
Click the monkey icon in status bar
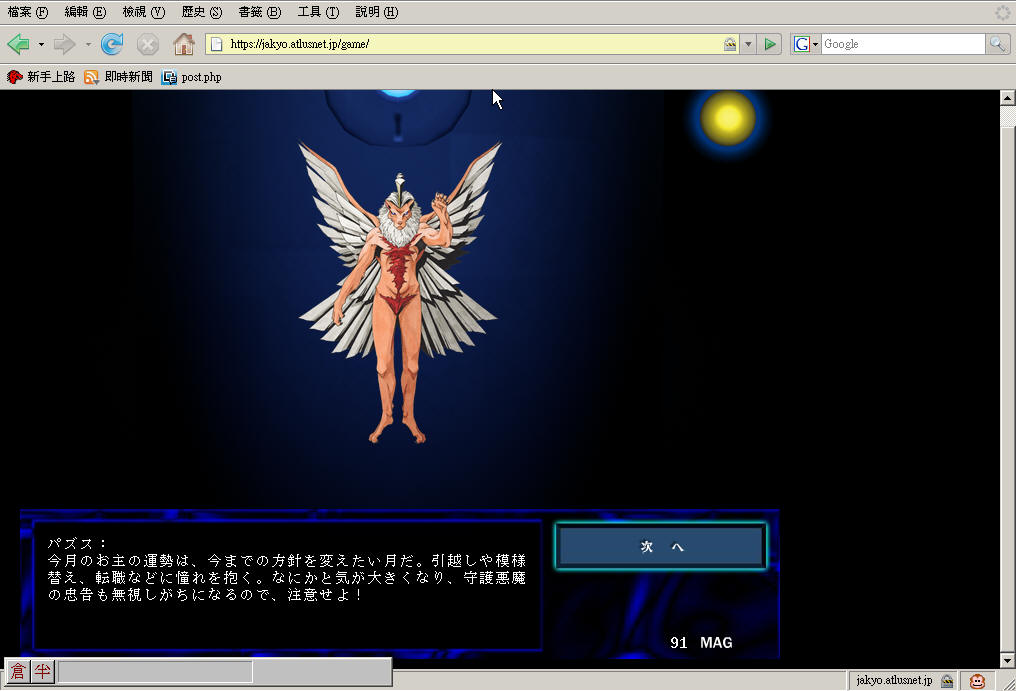pos(977,681)
